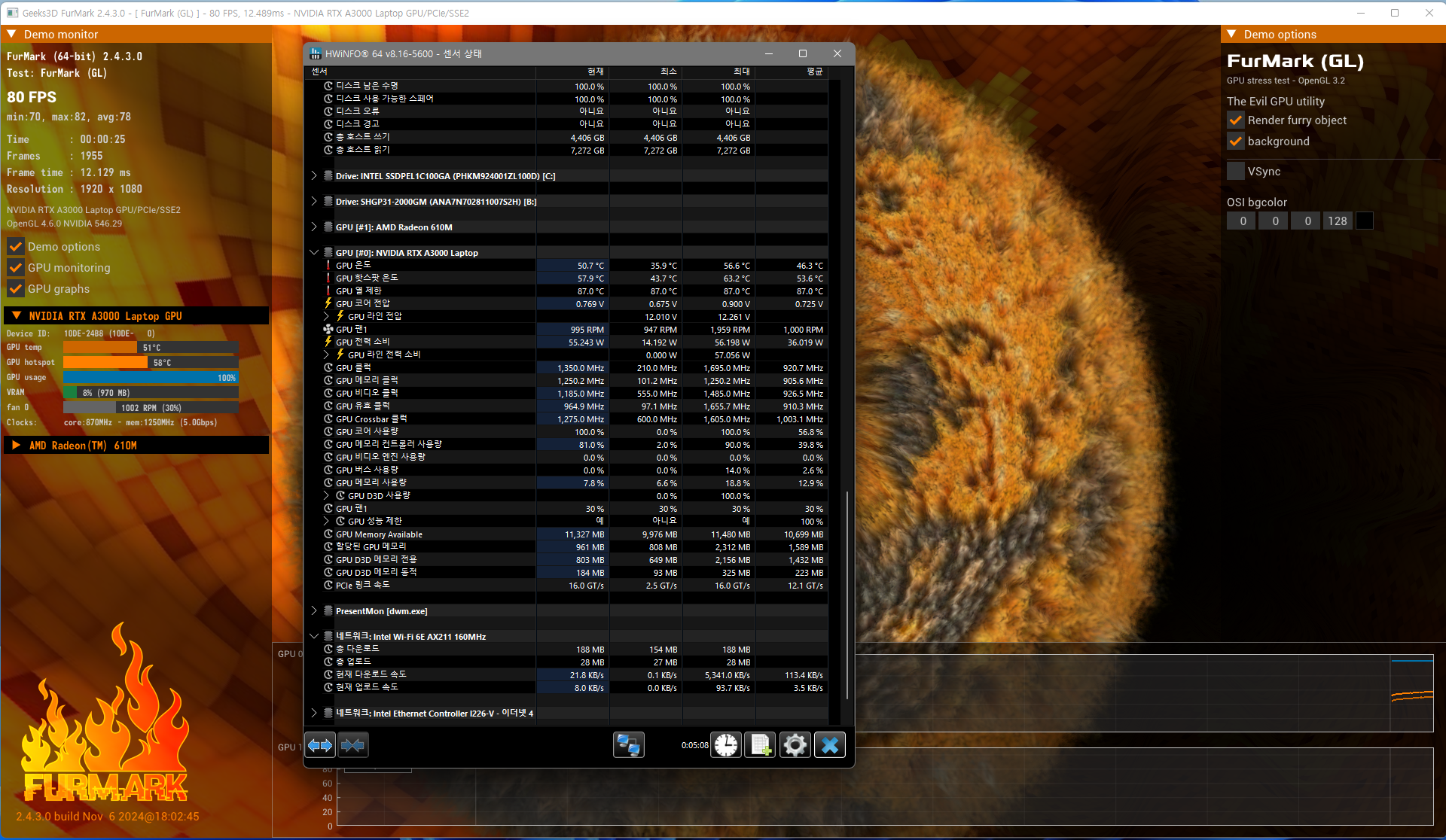
Task: Click the HWiNFO reset clock icon
Action: 726,745
